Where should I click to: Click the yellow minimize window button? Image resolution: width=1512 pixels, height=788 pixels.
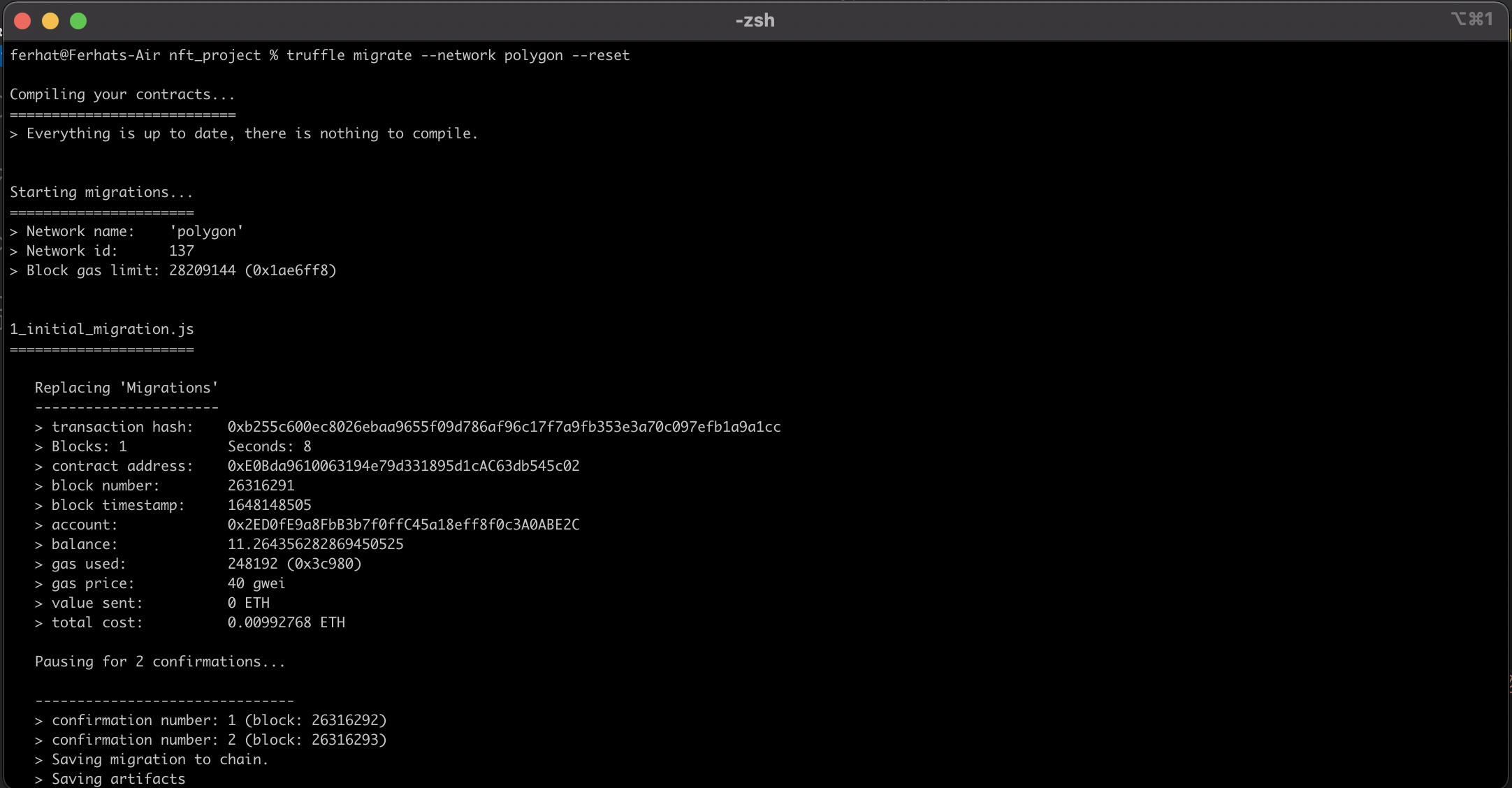click(50, 21)
